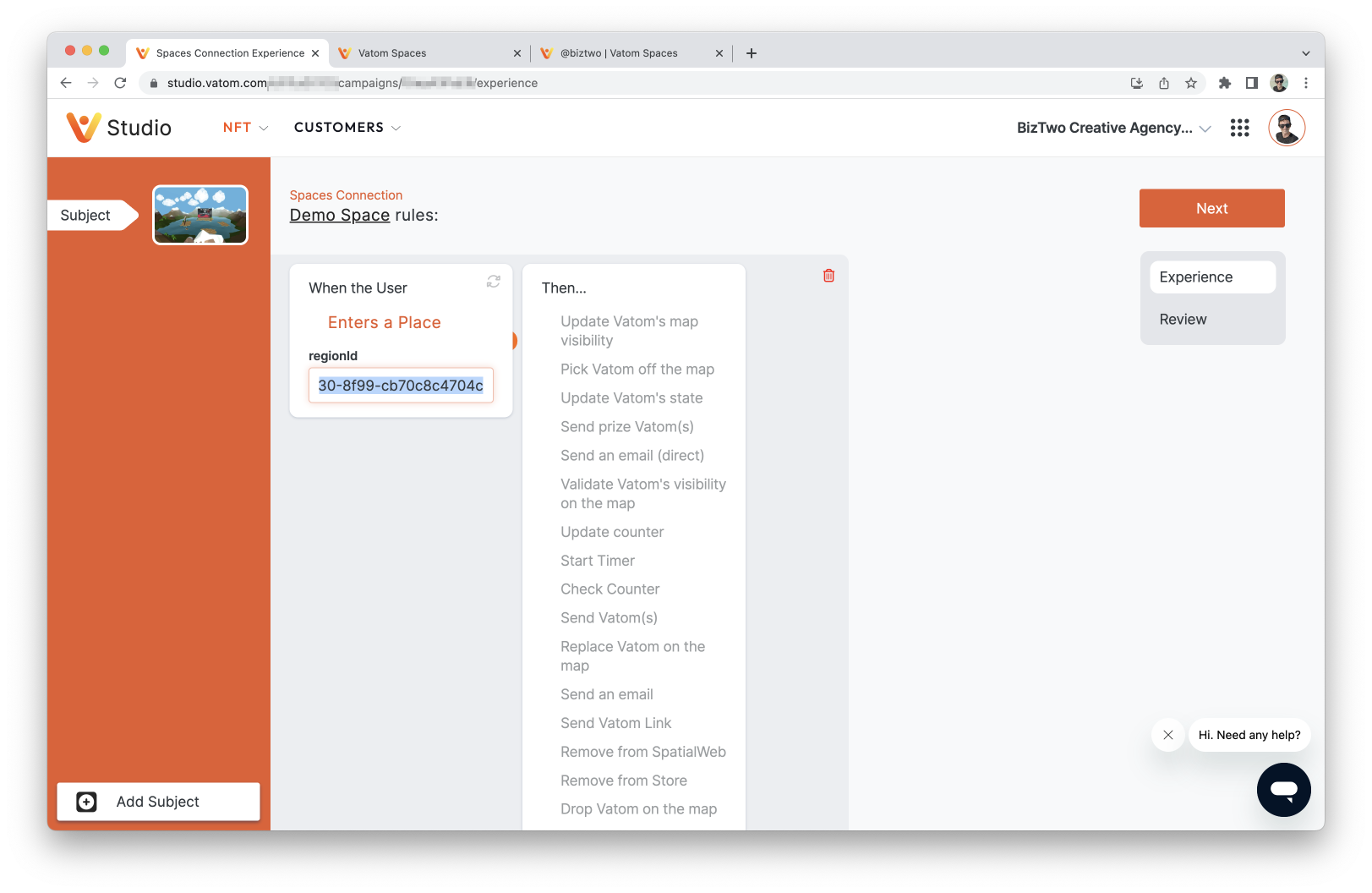Bookmark page with star icon
Screen dimensions: 1372x893
pyautogui.click(x=1191, y=83)
